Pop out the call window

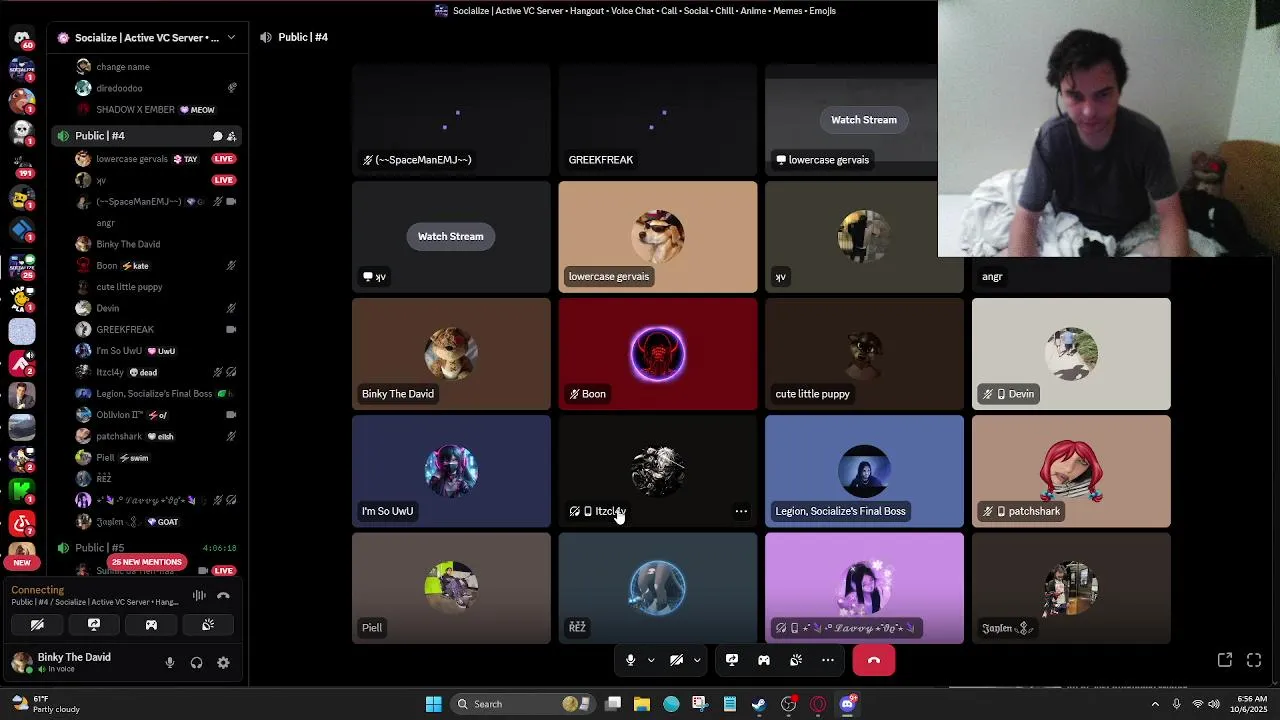(x=1225, y=660)
